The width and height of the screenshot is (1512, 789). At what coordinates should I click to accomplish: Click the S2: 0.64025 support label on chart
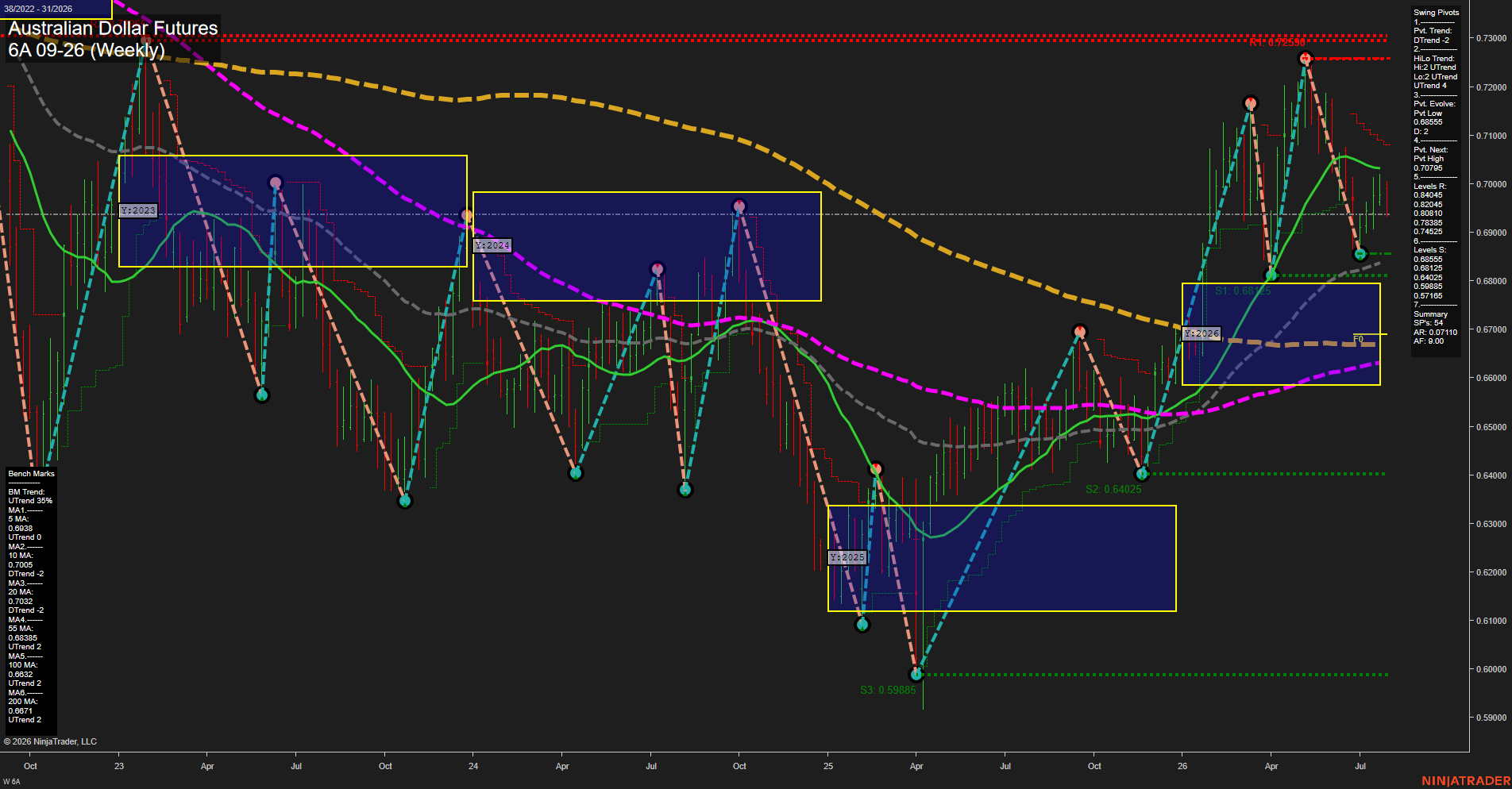tap(1113, 489)
